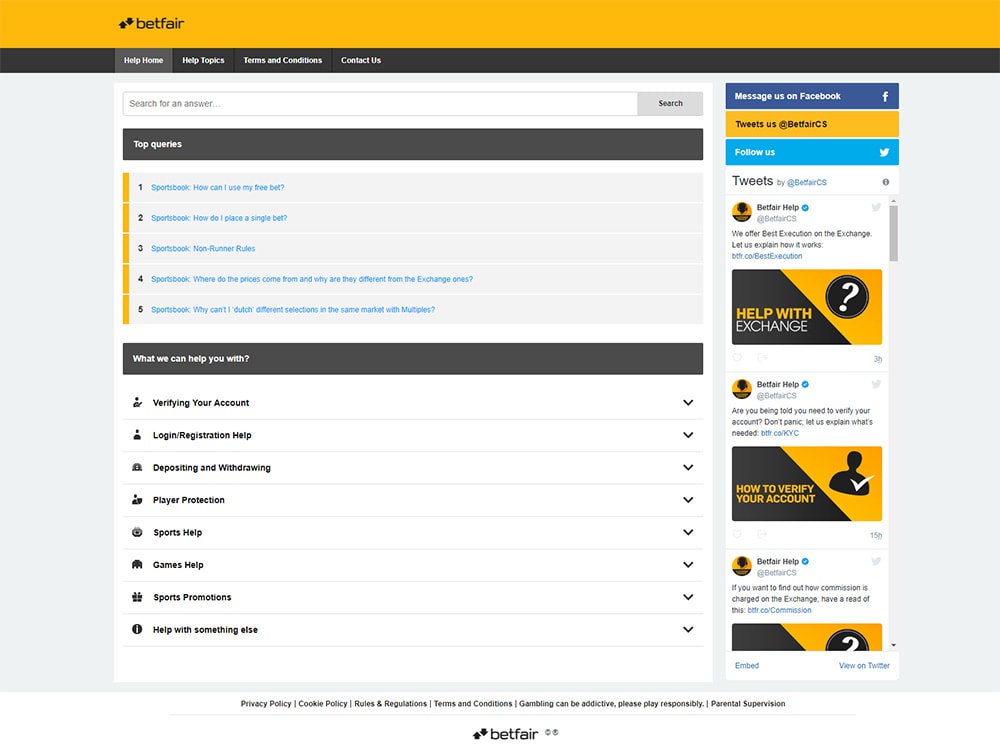The width and height of the screenshot is (1000, 750).
Task: Expand Login/Registration Help section
Action: click(x=688, y=436)
